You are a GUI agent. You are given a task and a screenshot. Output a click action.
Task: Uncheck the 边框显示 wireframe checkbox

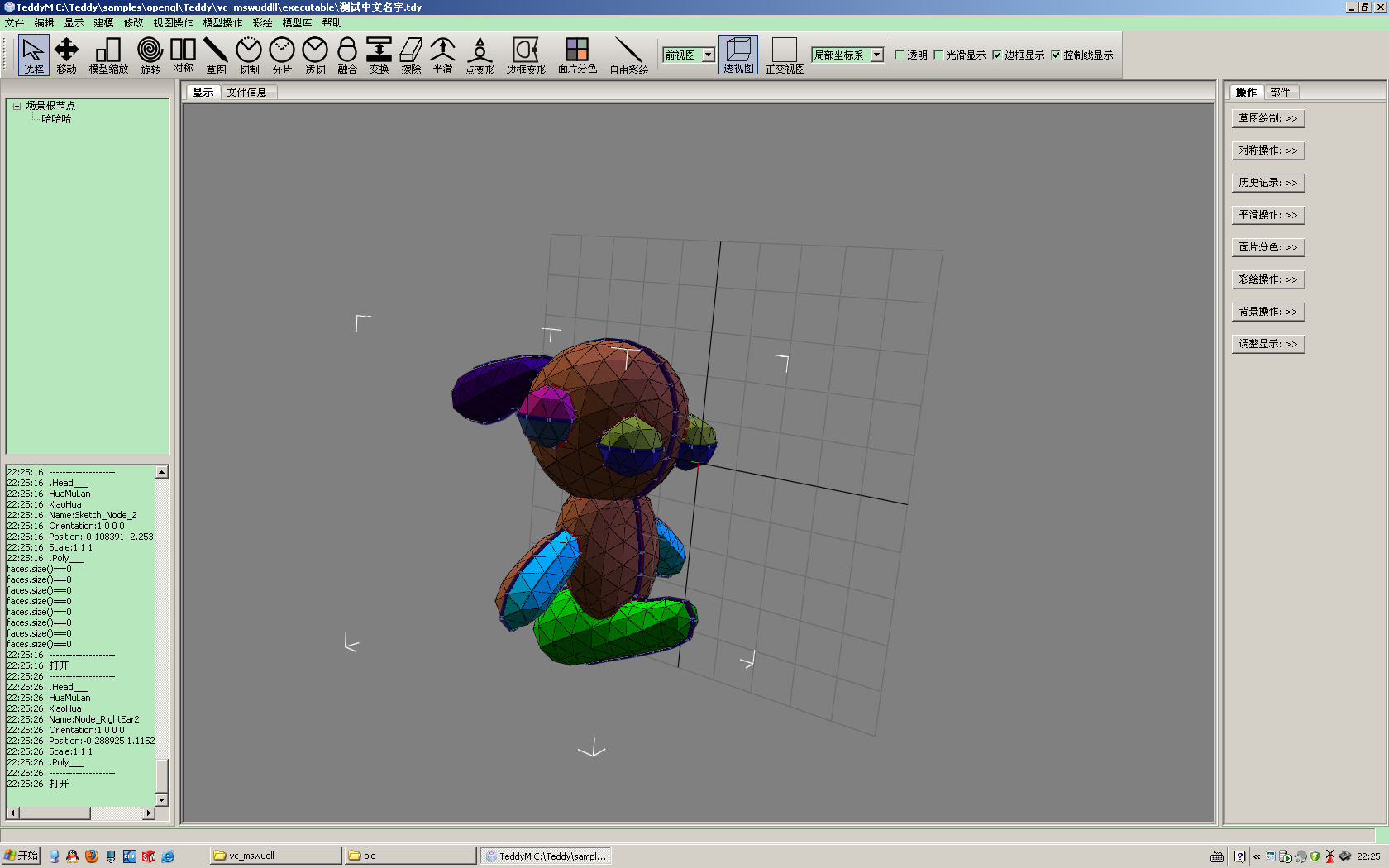tap(997, 55)
